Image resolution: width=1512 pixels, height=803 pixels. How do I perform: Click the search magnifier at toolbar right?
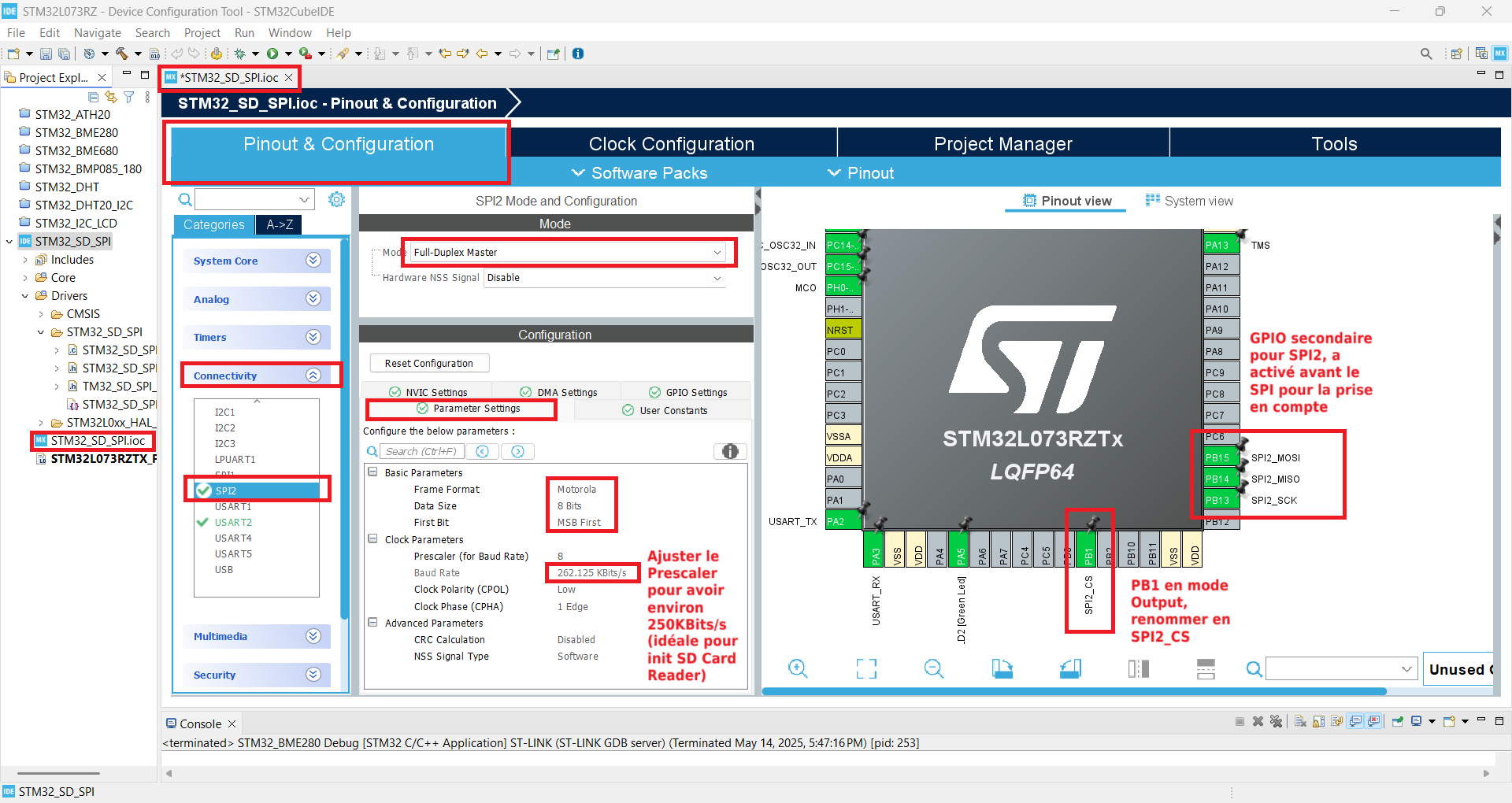coord(1426,54)
